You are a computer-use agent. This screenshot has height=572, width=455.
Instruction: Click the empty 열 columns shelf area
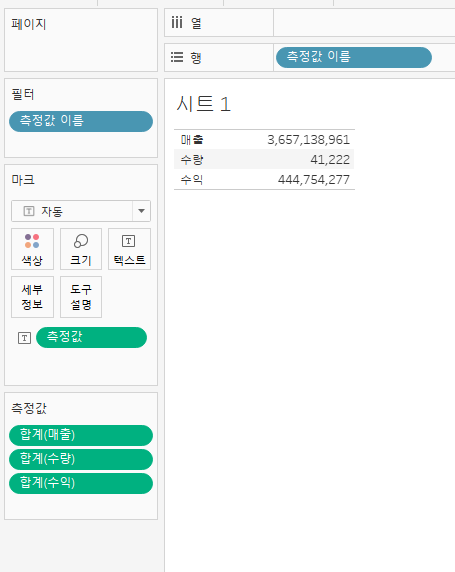coord(364,23)
